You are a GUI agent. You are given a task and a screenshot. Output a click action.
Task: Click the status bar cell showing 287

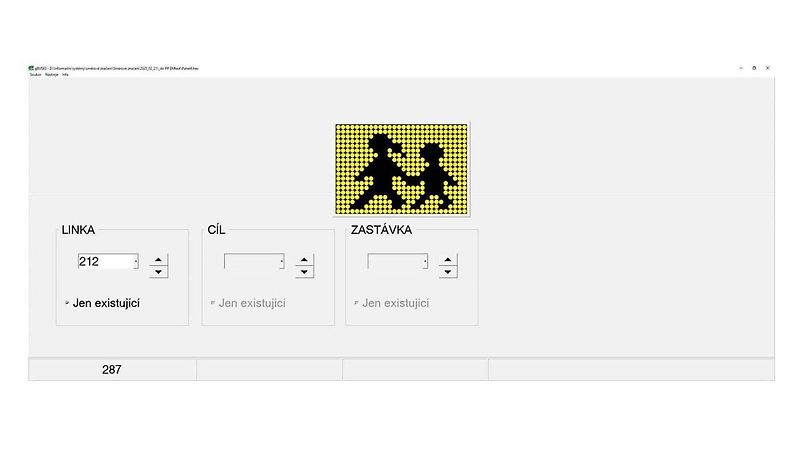click(x=112, y=370)
